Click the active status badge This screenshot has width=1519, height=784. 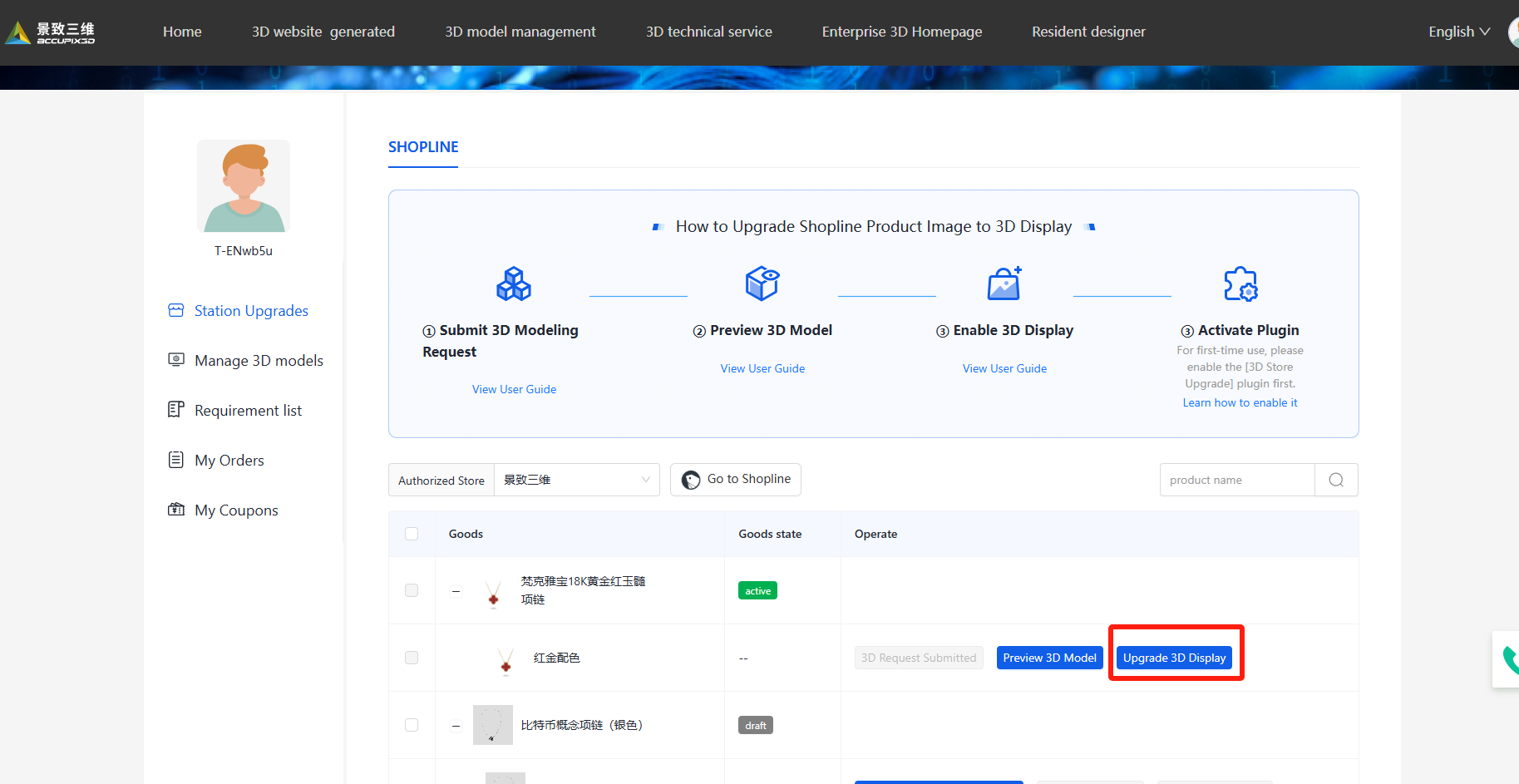click(x=757, y=591)
